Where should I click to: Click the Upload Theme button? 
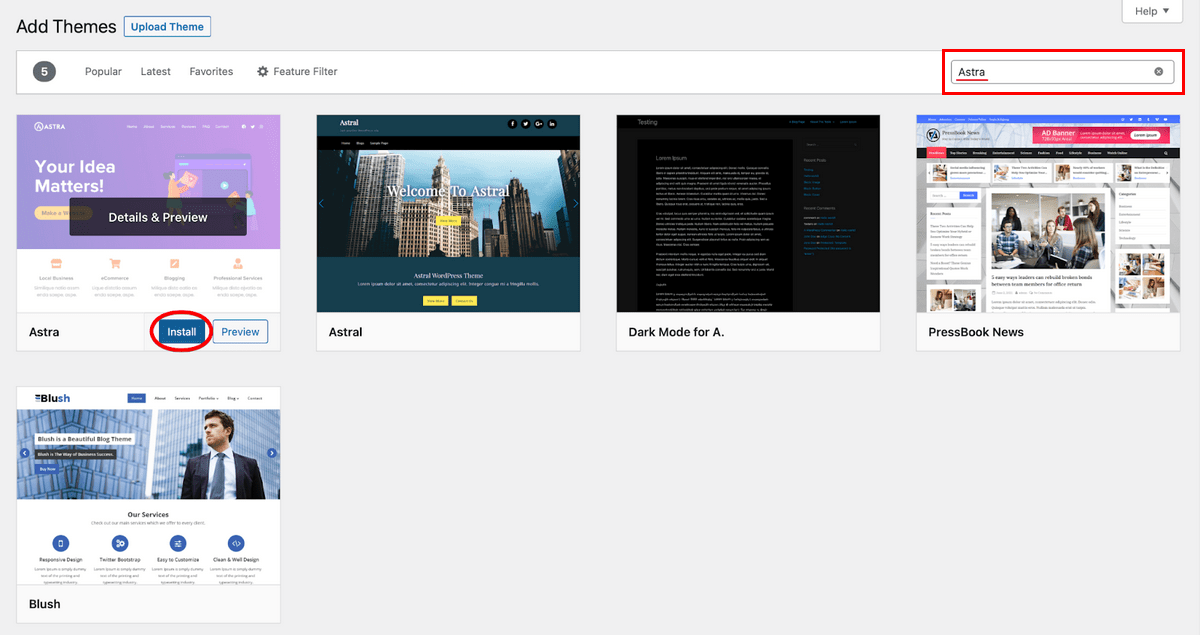[167, 27]
